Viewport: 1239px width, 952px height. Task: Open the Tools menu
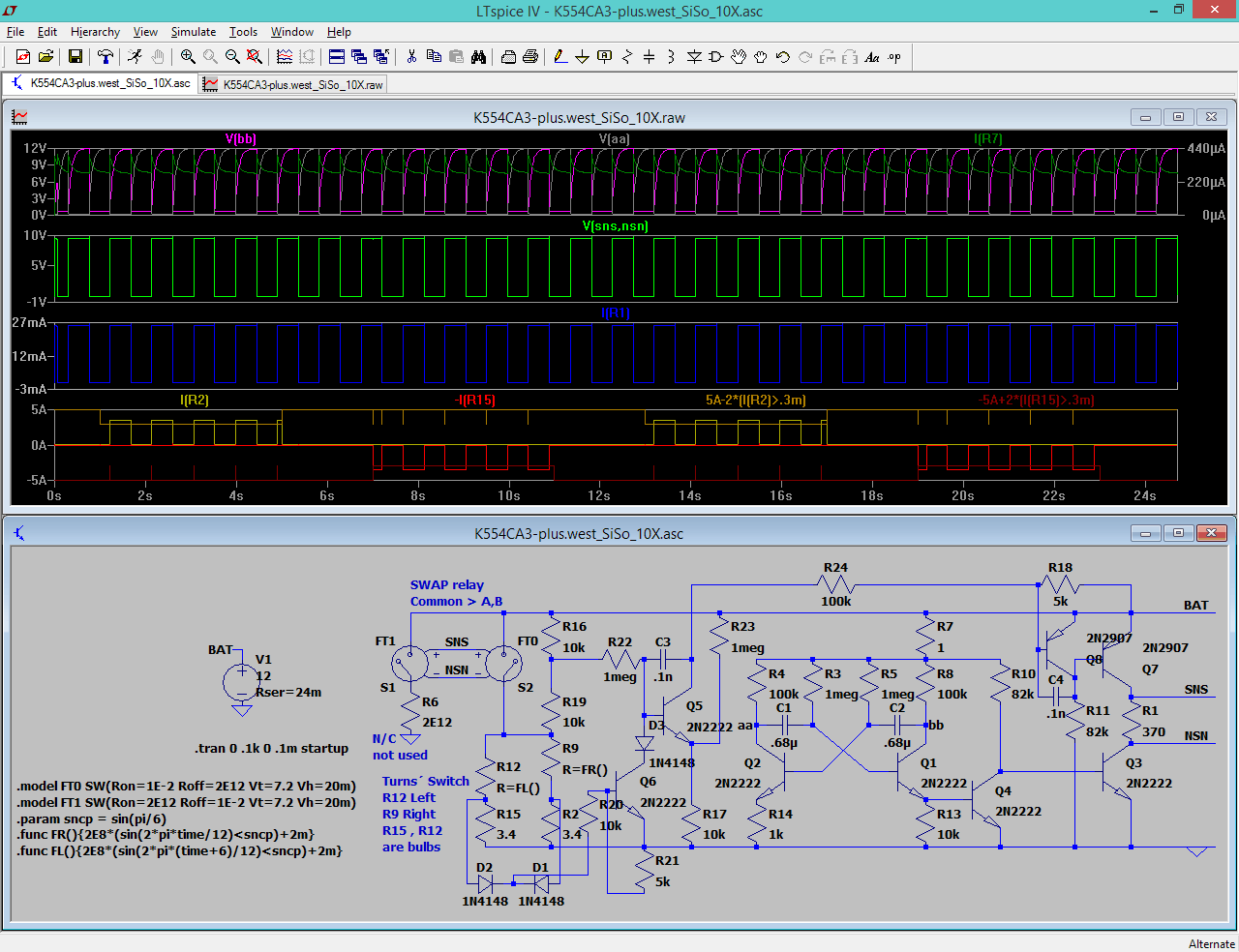coord(243,32)
